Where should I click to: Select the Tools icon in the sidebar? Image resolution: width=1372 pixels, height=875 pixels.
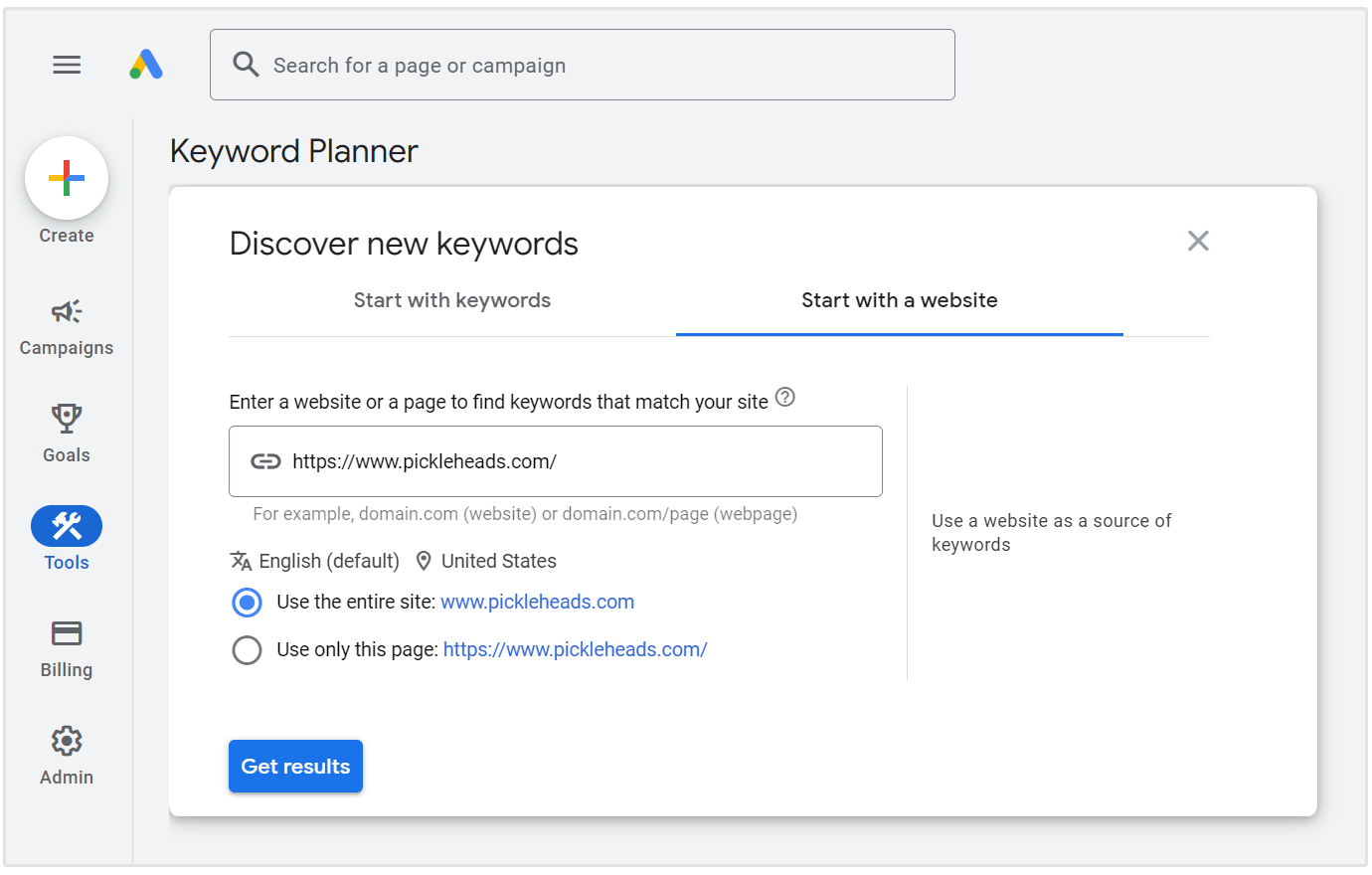pyautogui.click(x=66, y=525)
